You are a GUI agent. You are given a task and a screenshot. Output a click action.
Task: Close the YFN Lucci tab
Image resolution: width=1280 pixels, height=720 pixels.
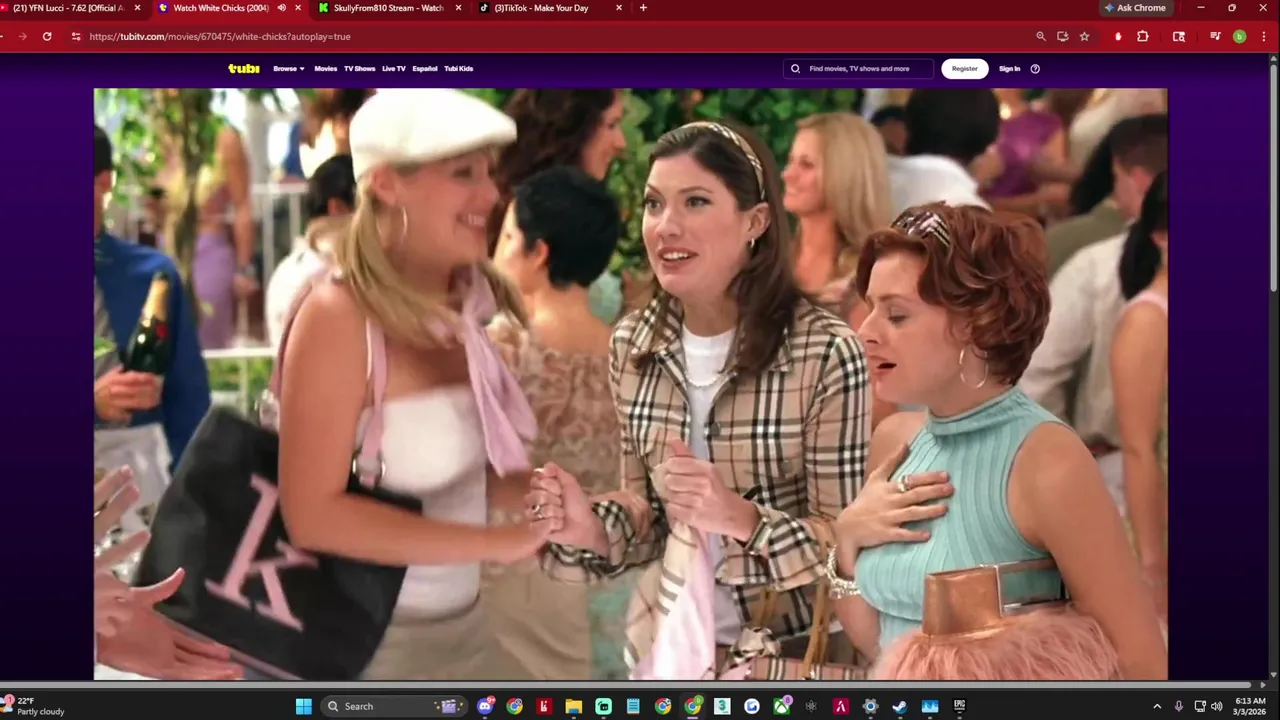(x=138, y=8)
